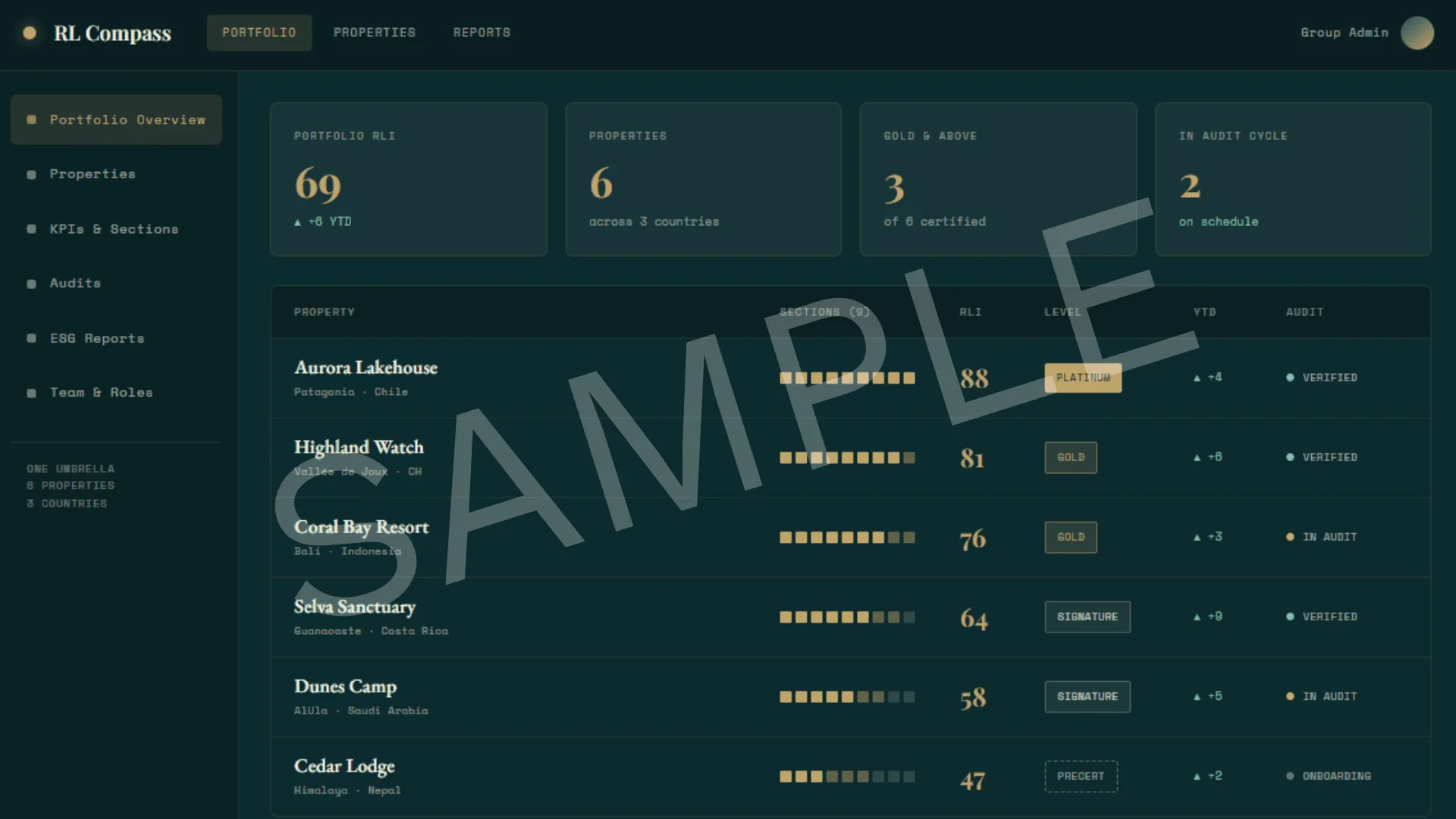
Task: Click Coral Bay Resort in-audit status dot
Action: [x=1290, y=537]
